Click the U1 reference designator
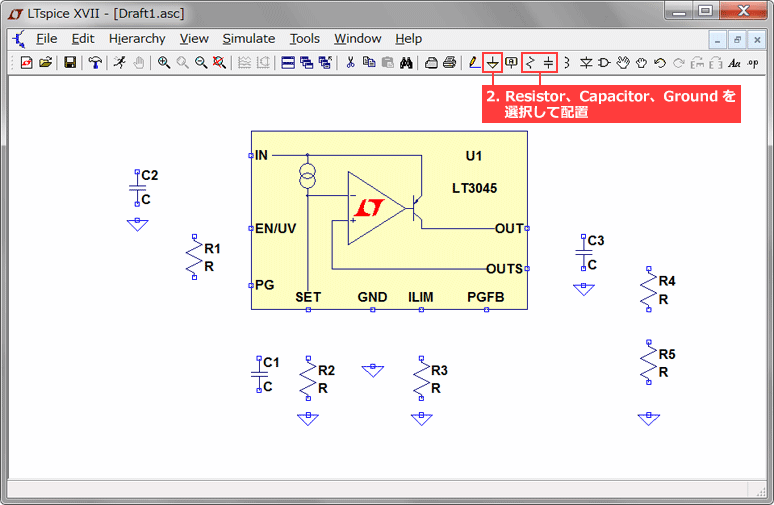 click(474, 156)
